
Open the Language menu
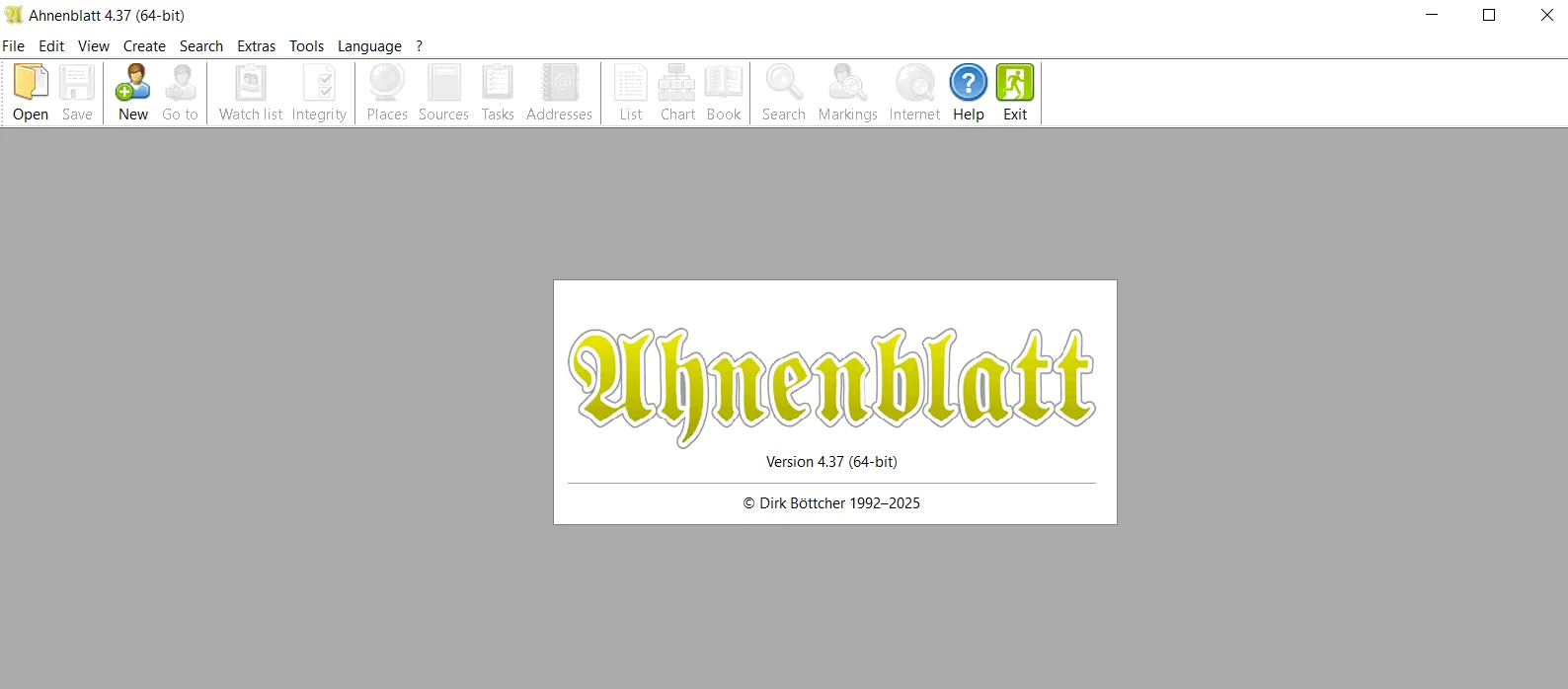pos(369,46)
